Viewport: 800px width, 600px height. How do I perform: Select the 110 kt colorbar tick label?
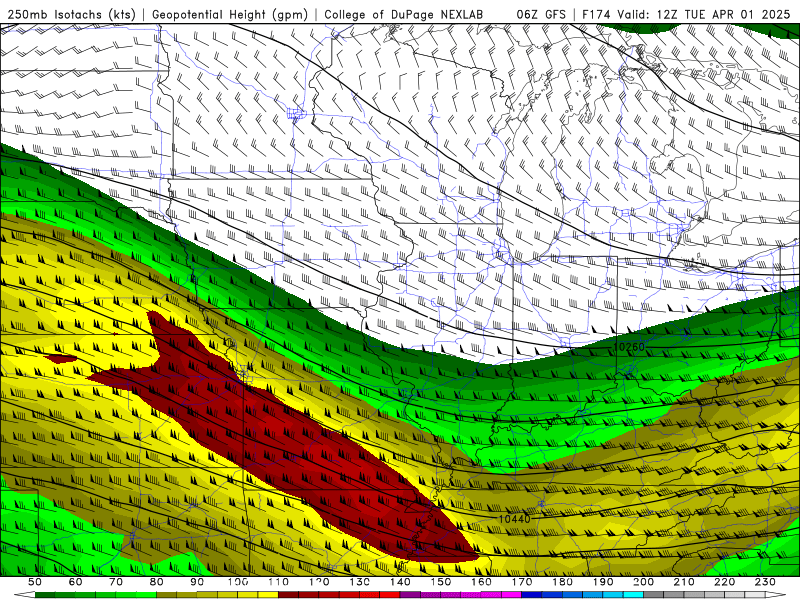coord(279,582)
